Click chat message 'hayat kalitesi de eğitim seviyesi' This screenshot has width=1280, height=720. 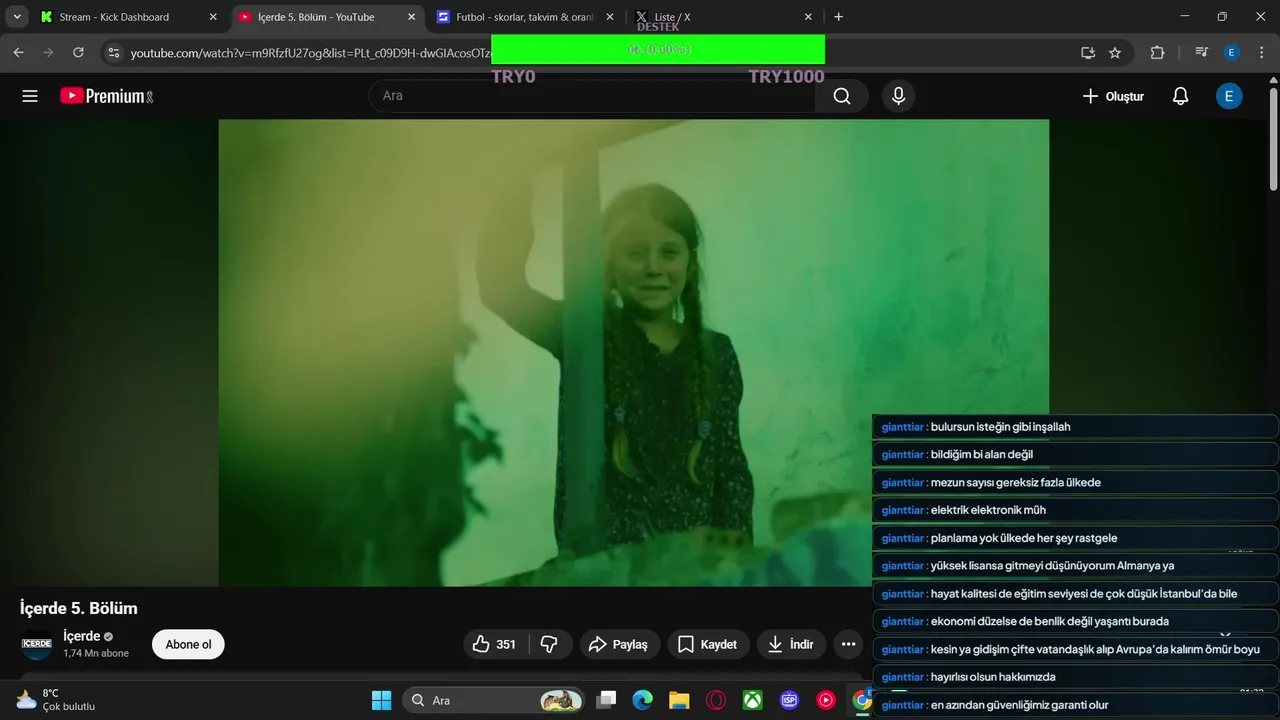[1075, 594]
